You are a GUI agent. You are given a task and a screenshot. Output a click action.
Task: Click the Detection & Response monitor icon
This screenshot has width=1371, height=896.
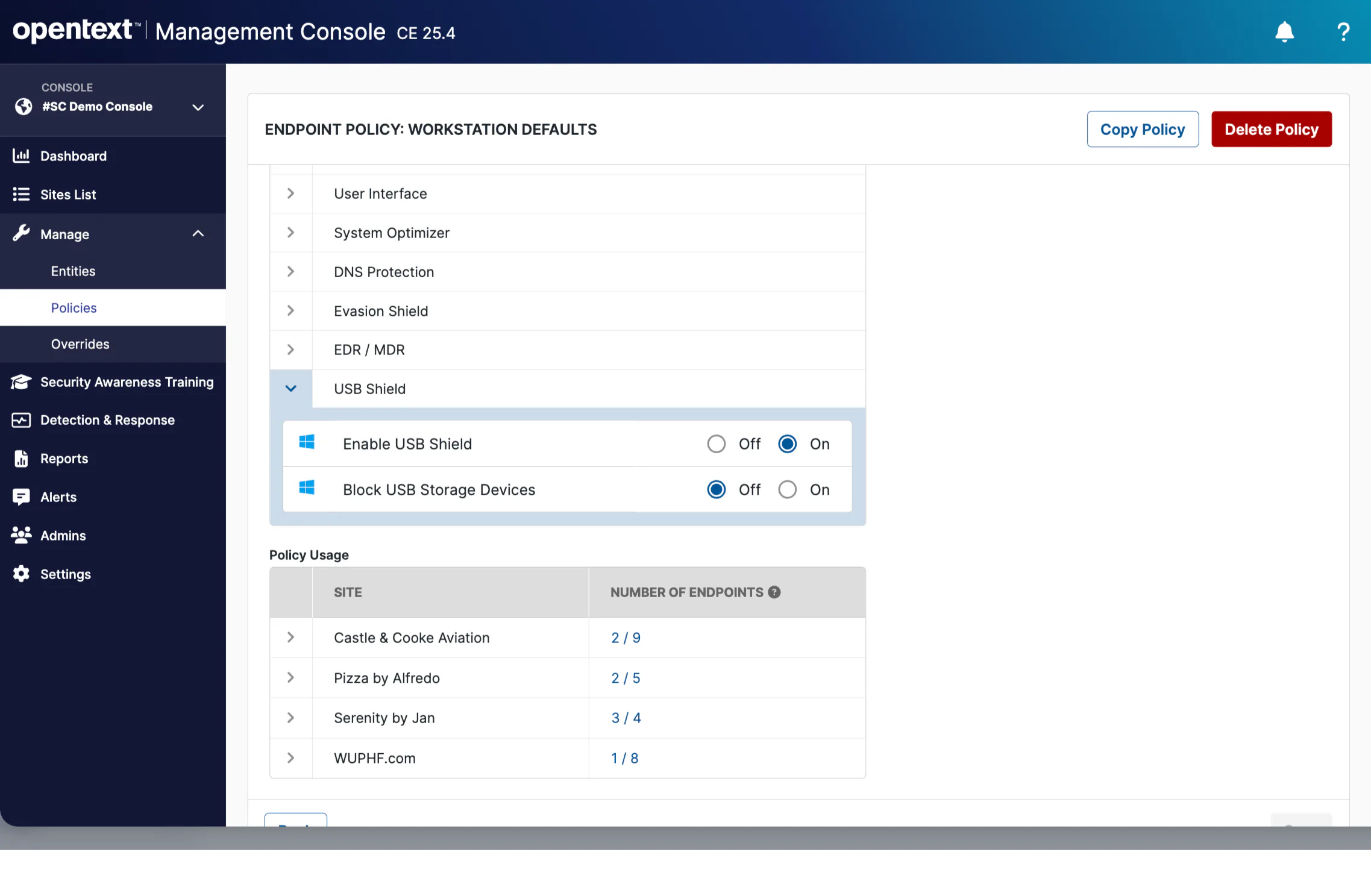coord(21,420)
